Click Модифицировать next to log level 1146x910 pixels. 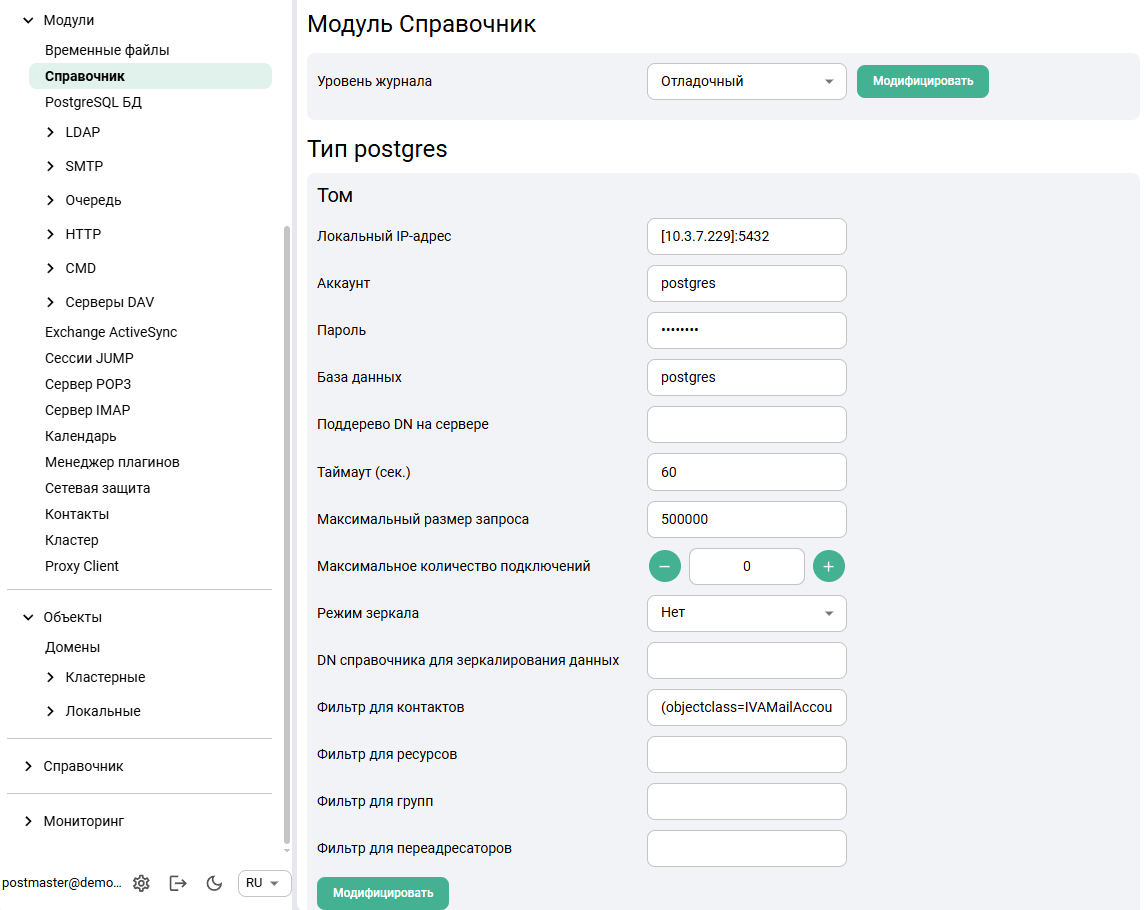tap(922, 82)
